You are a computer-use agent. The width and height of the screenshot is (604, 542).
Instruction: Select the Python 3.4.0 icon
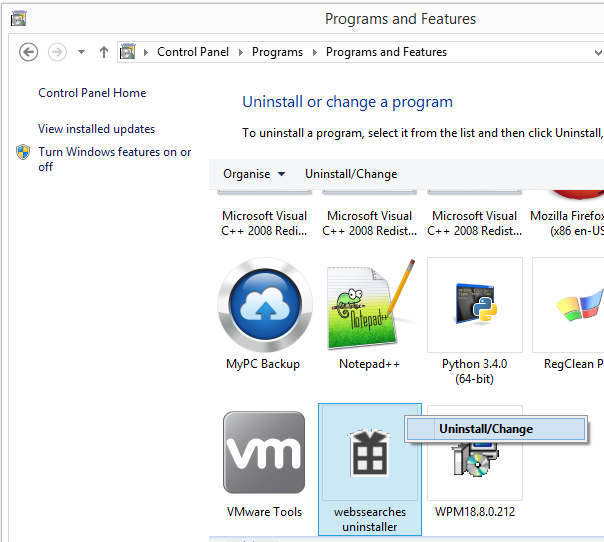click(x=475, y=305)
